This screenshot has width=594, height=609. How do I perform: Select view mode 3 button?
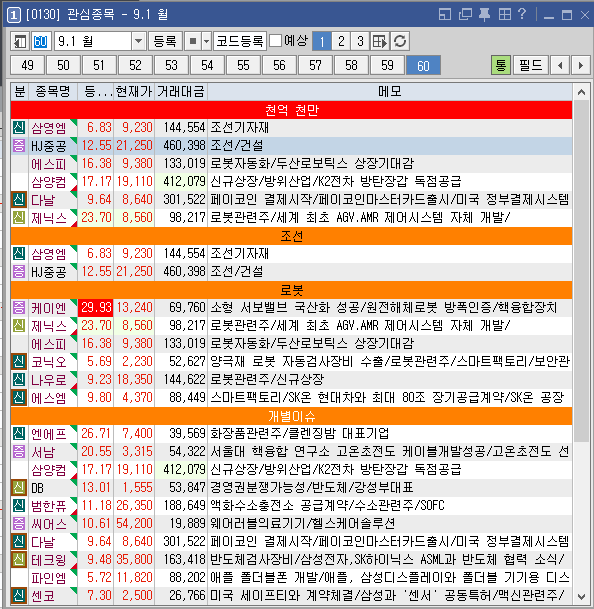[x=360, y=41]
